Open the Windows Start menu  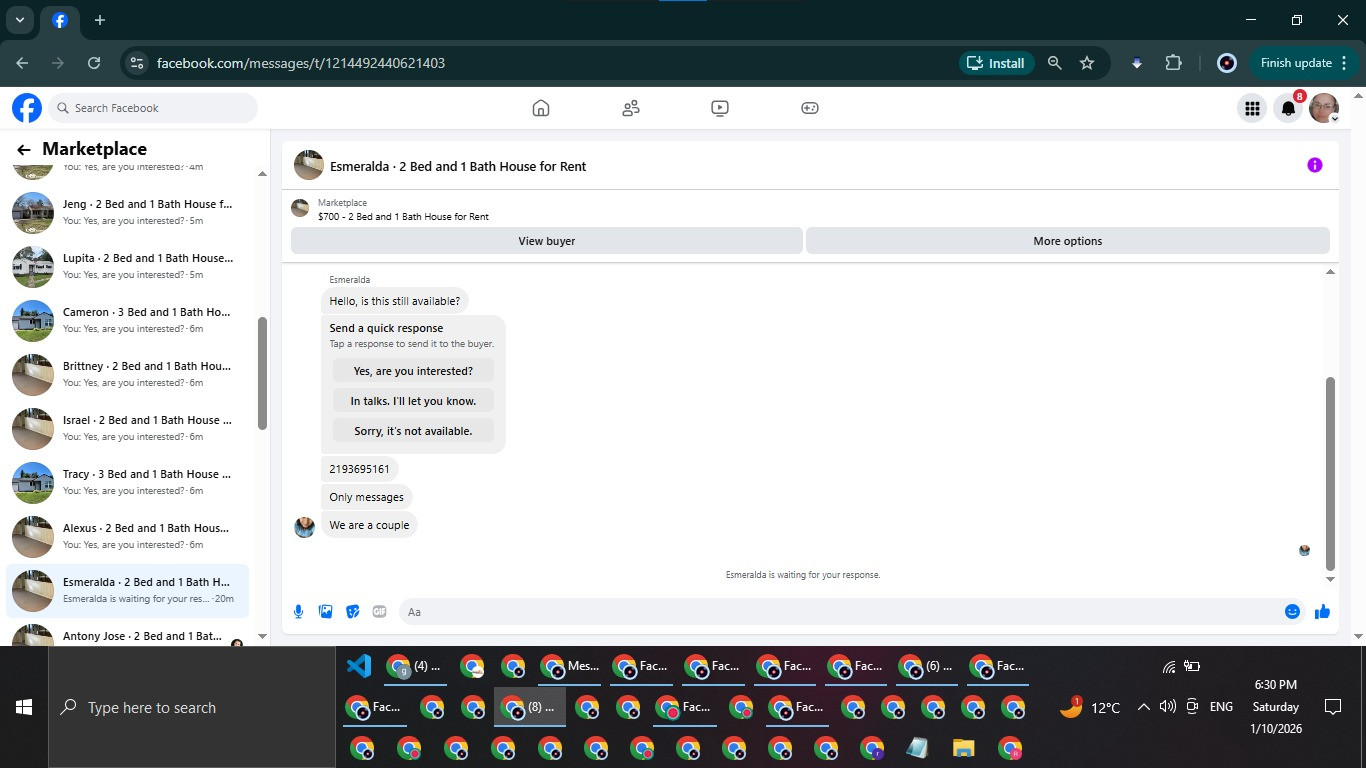[x=24, y=707]
